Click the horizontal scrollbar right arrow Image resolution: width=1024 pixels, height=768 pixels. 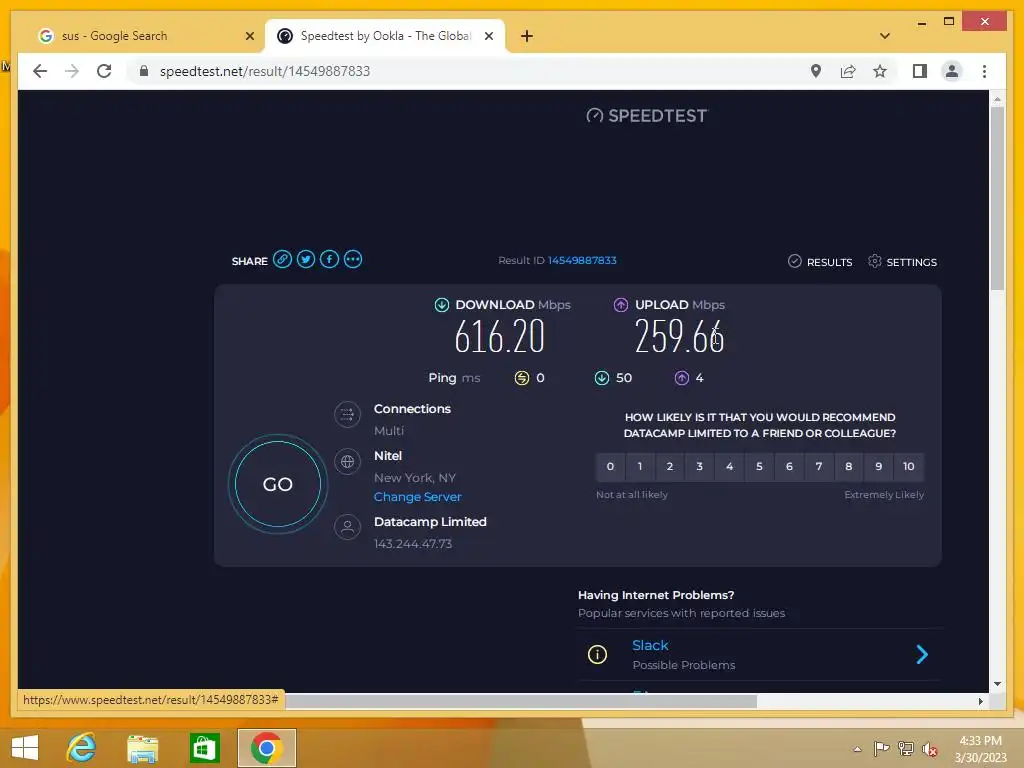click(x=980, y=701)
